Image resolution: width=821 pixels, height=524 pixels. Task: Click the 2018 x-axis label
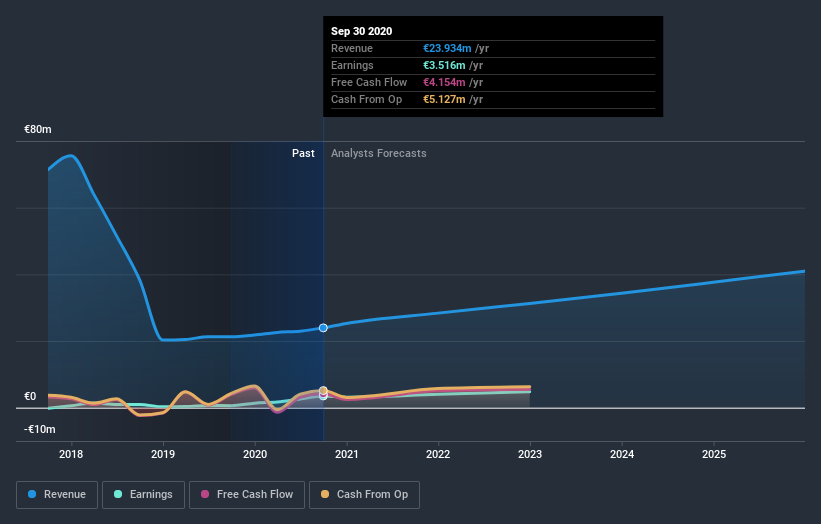(71, 454)
